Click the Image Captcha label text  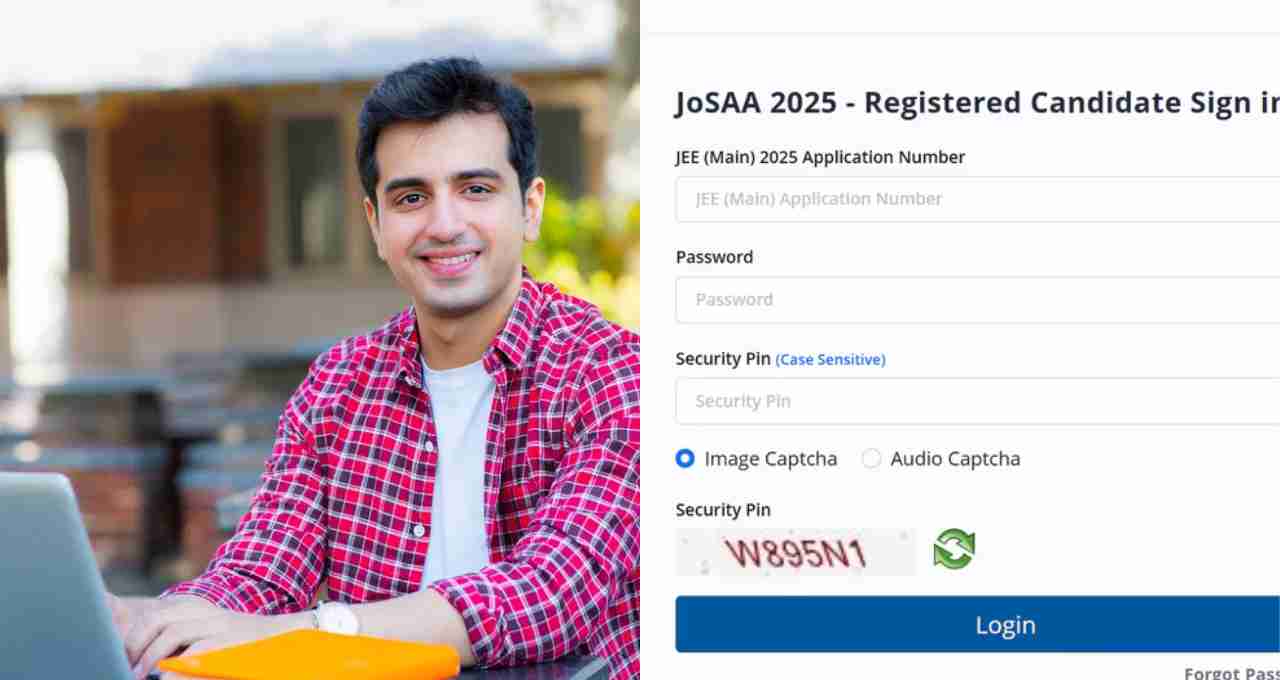pyautogui.click(x=770, y=459)
